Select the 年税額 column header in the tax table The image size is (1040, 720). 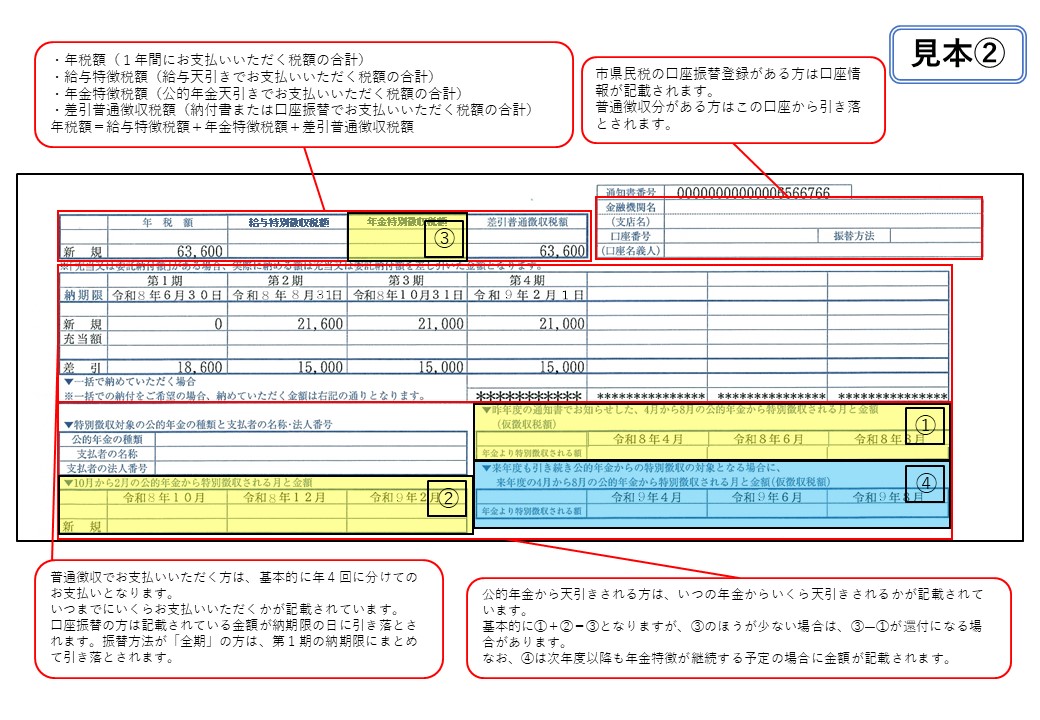[x=167, y=223]
